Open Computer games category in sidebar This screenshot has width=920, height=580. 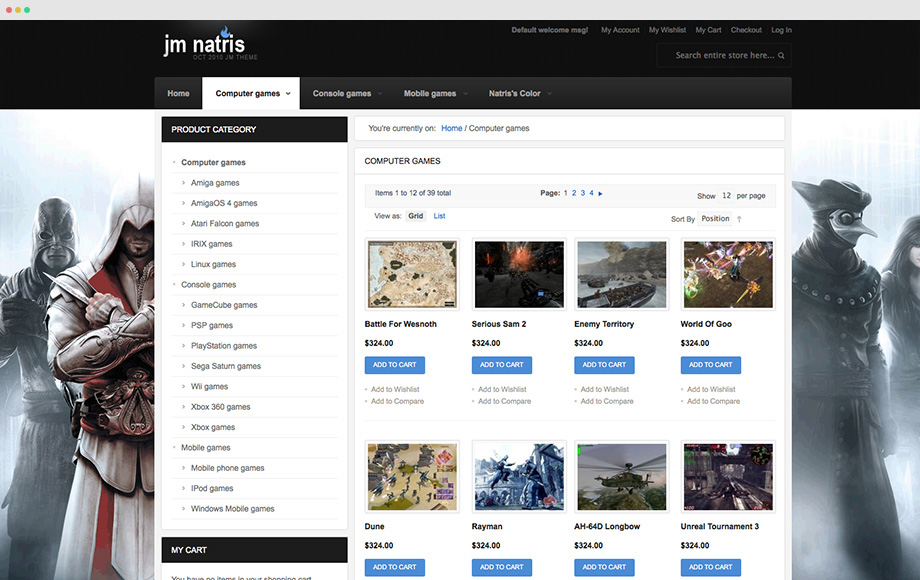214,162
